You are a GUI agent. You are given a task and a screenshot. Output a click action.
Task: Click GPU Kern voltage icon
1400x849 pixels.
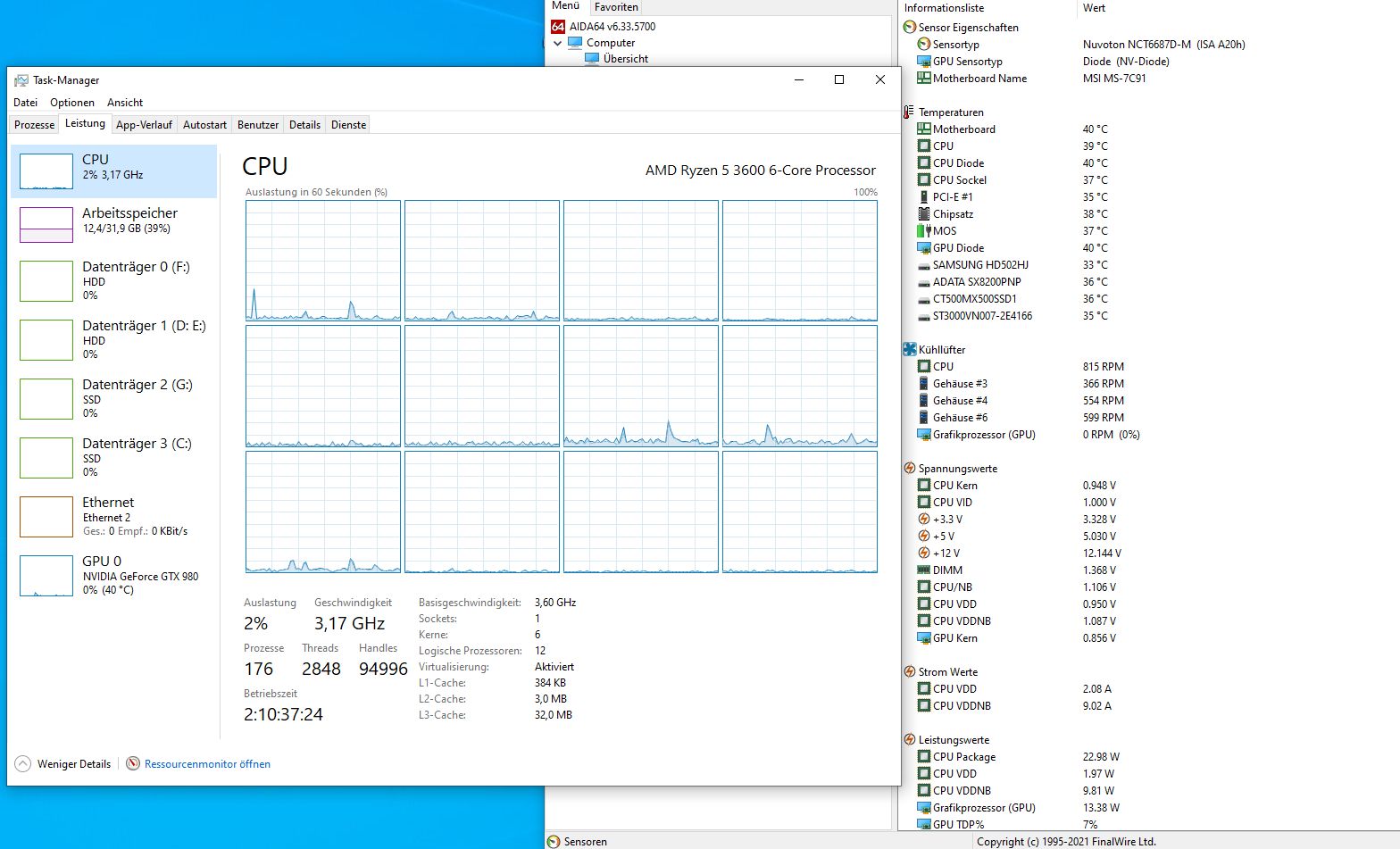coord(924,638)
